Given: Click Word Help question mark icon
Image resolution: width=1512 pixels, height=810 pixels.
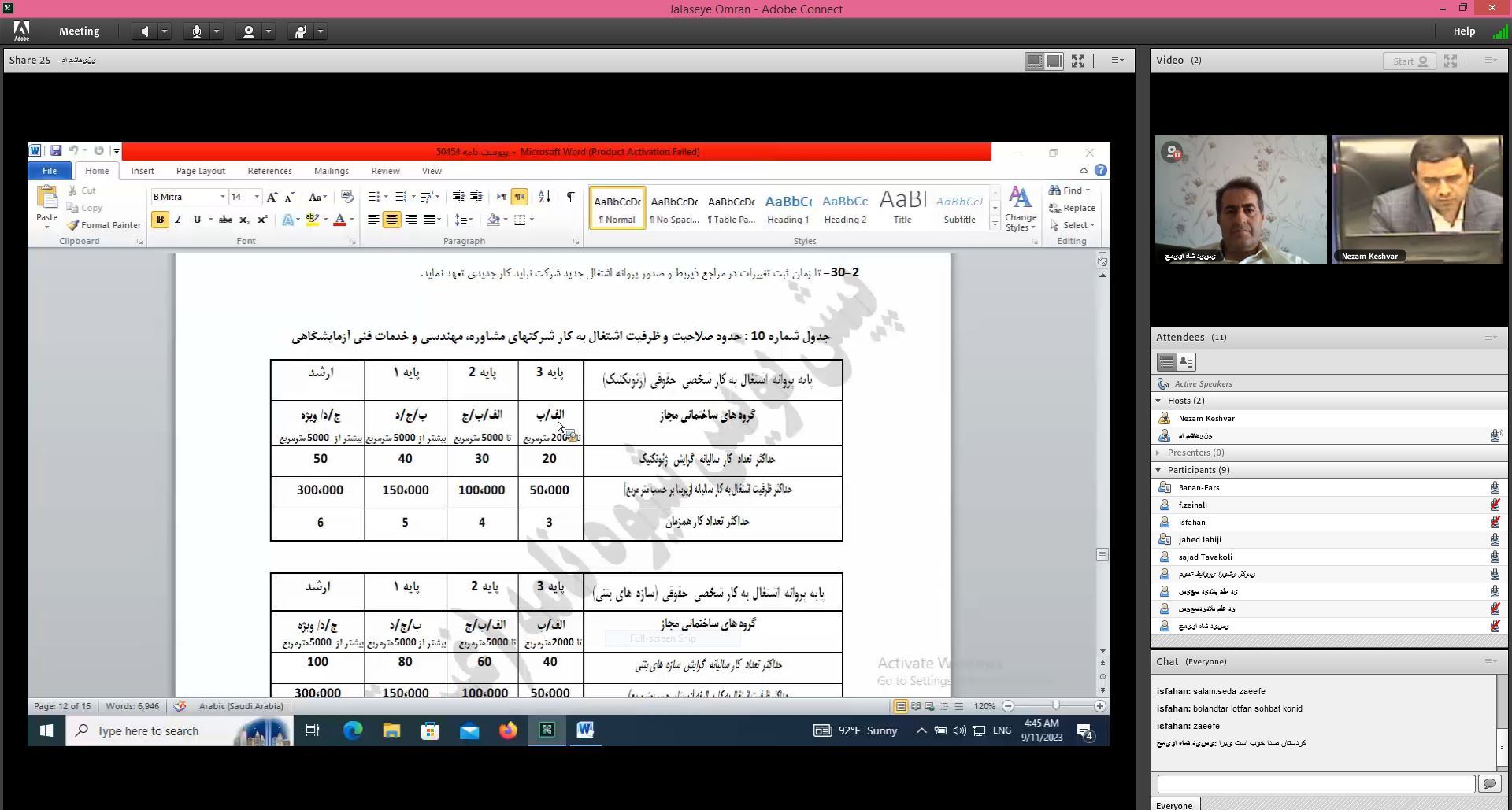Looking at the screenshot, I should click(1101, 170).
